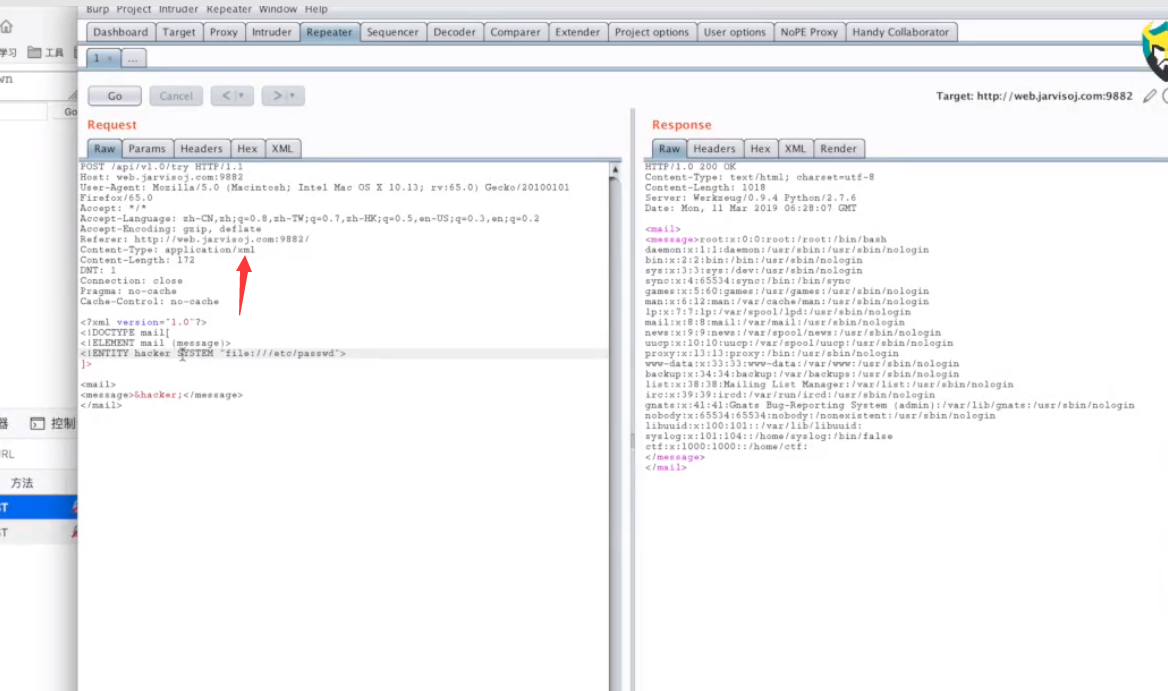The image size is (1168, 691).
Task: Select Repeater request tab 1
Action: (x=97, y=58)
